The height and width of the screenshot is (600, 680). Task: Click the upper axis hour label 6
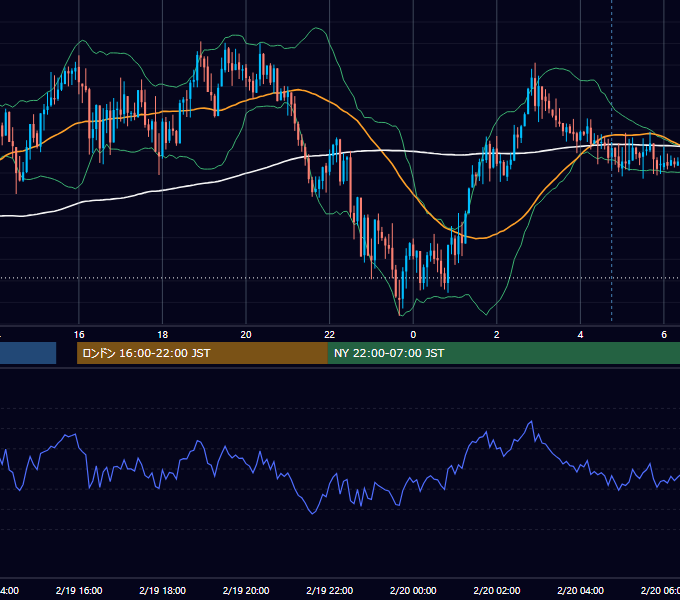[664, 335]
